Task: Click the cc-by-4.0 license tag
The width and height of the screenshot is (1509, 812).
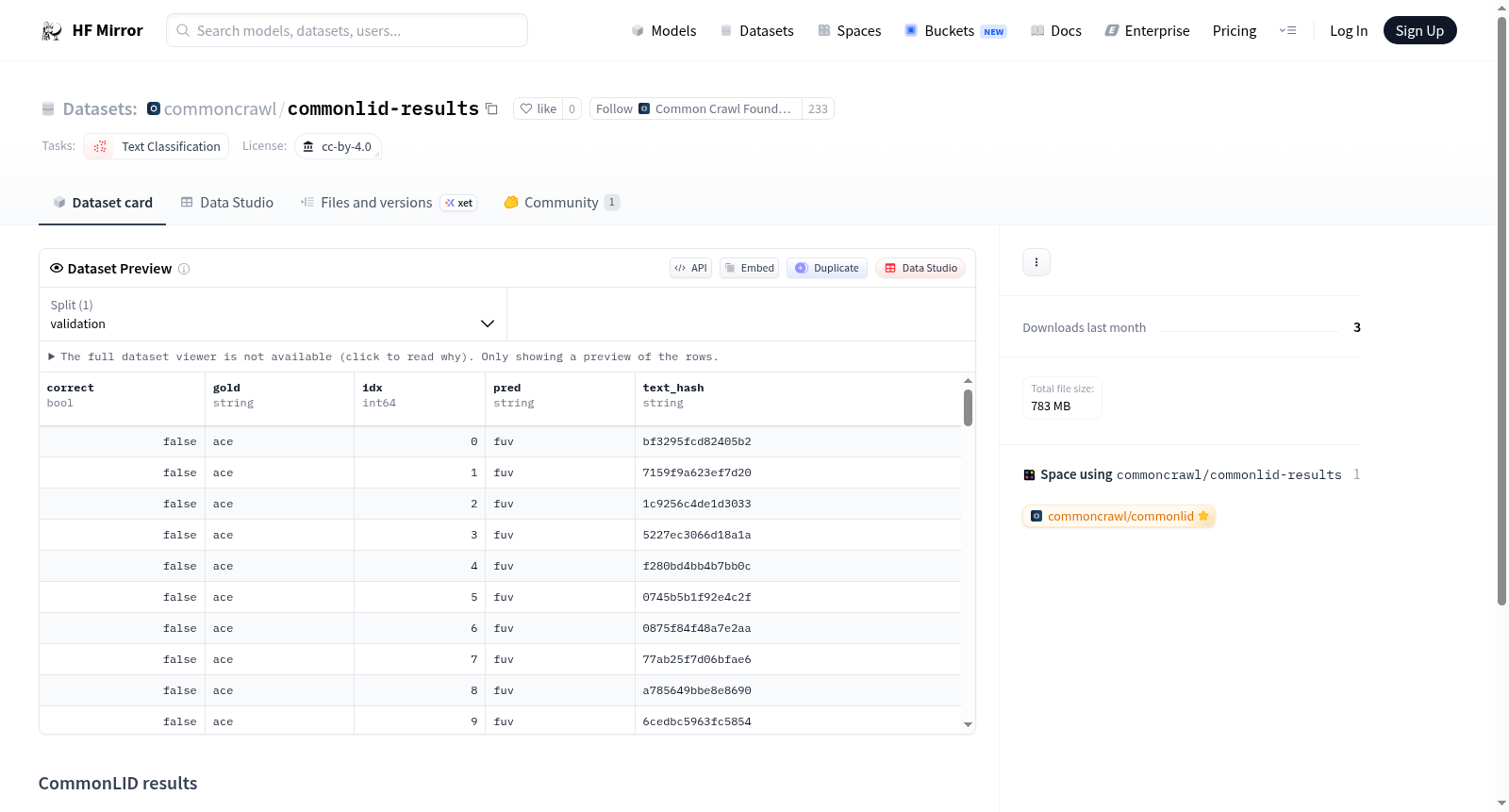Action: click(x=338, y=146)
